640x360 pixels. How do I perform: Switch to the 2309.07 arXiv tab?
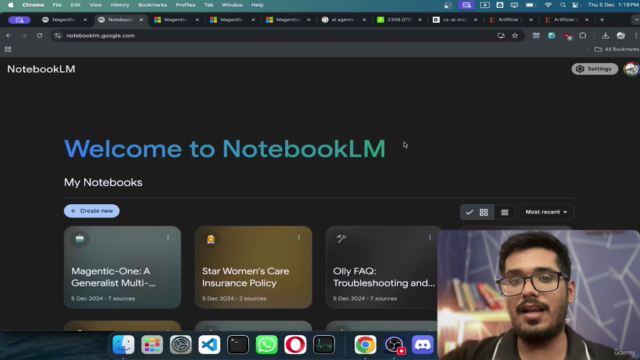coord(399,20)
